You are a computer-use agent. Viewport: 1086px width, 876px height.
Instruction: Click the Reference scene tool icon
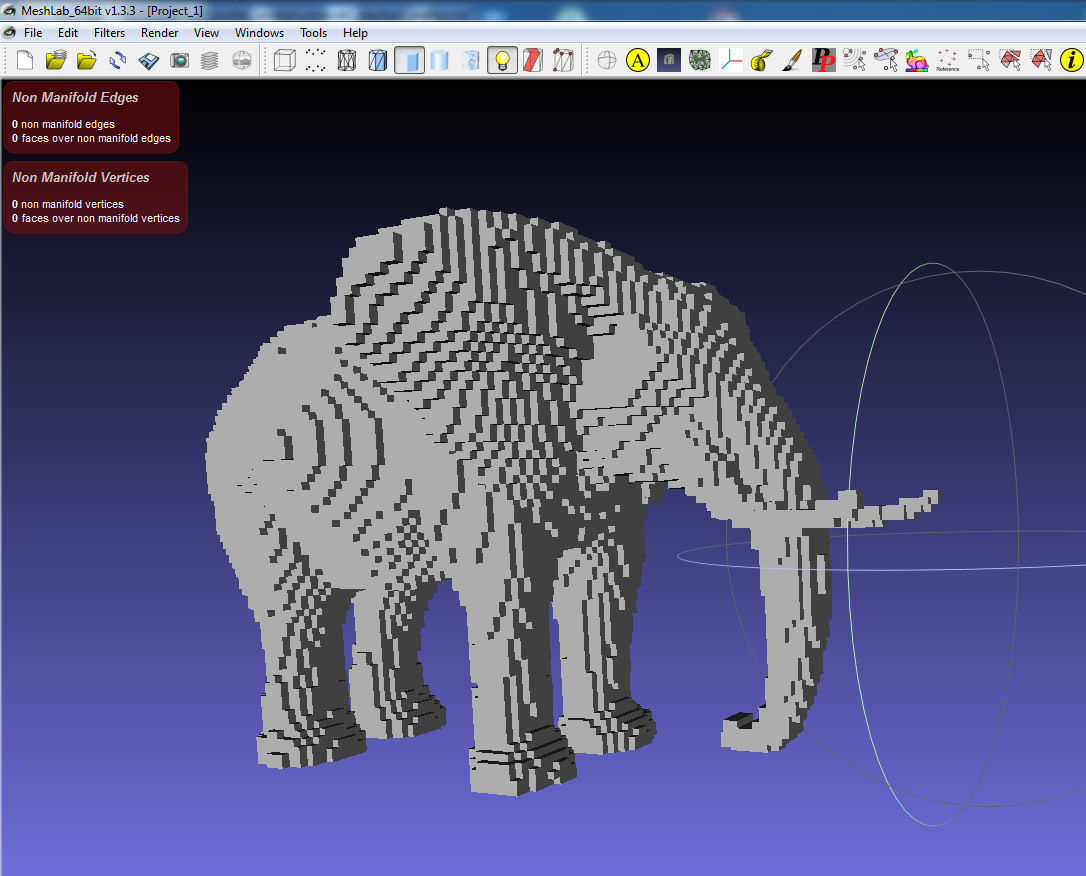947,60
